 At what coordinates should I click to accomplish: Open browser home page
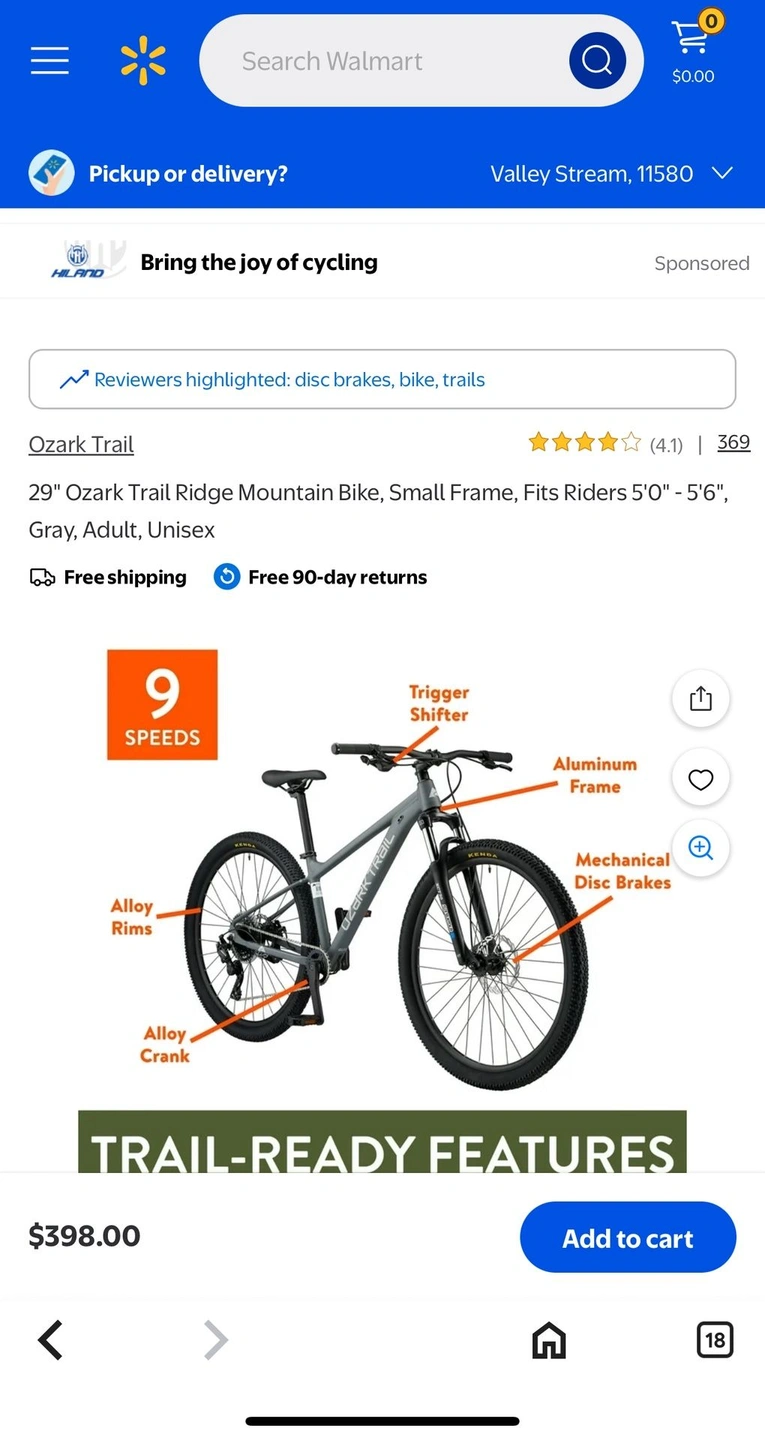click(548, 1340)
